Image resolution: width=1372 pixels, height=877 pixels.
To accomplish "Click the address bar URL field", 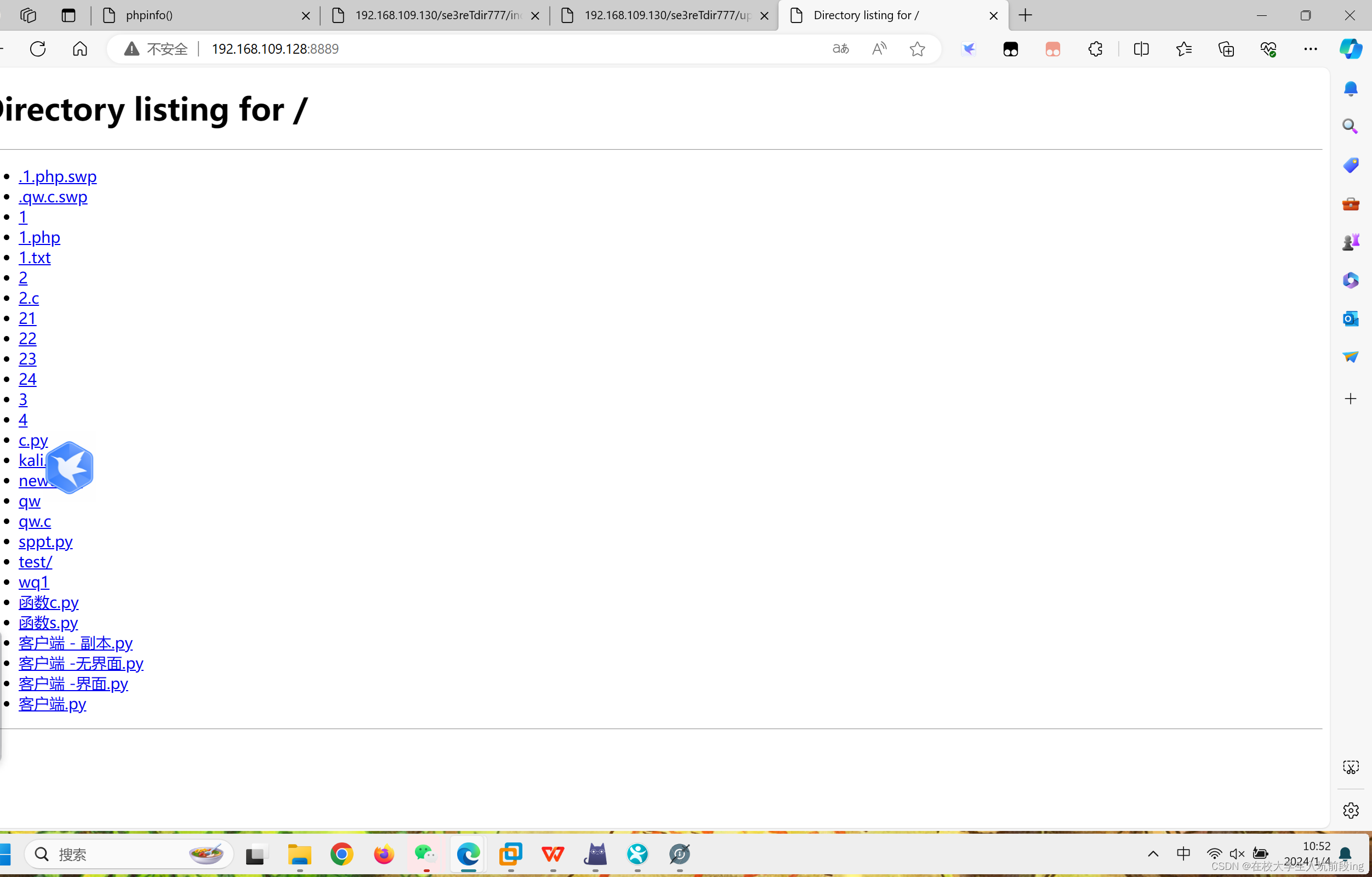I will 456,49.
